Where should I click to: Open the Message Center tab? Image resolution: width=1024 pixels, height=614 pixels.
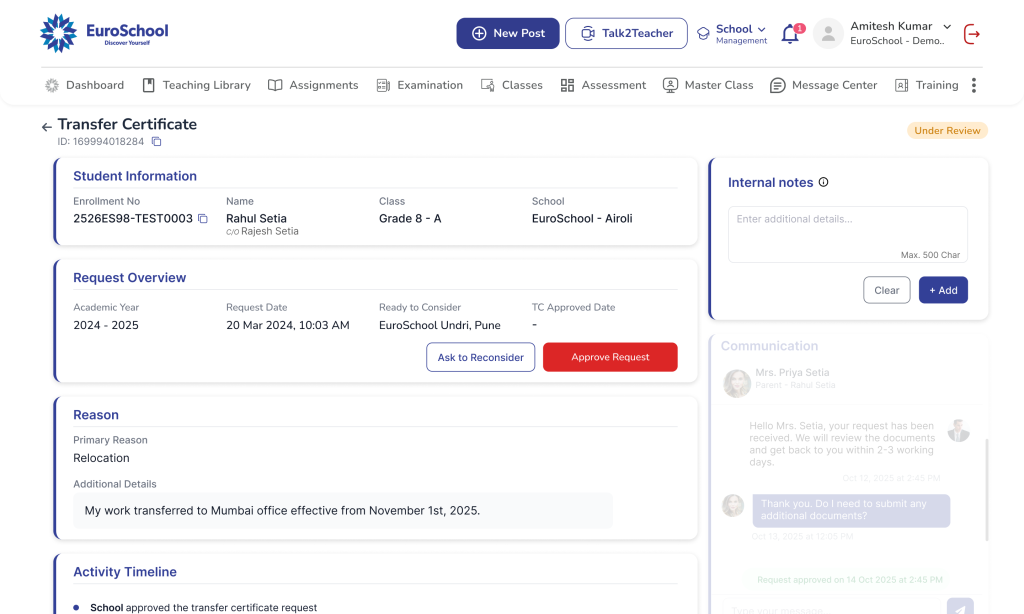pyautogui.click(x=823, y=86)
